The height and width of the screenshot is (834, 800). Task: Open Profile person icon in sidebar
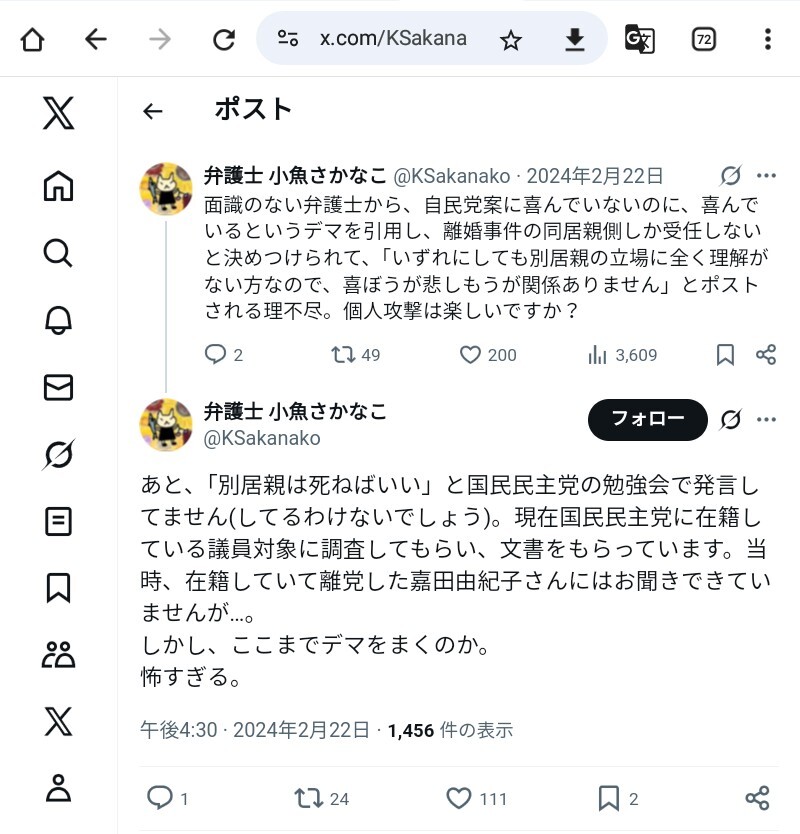point(59,788)
